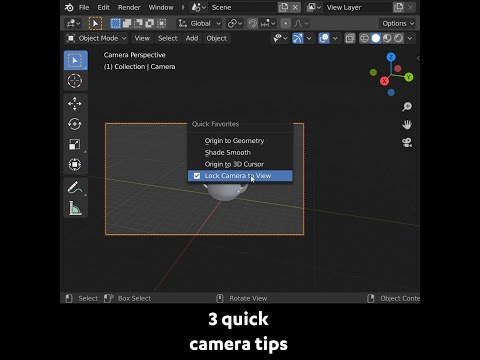Screen dimensions: 480x360
Task: Select the Rotate tool
Action: point(75,124)
